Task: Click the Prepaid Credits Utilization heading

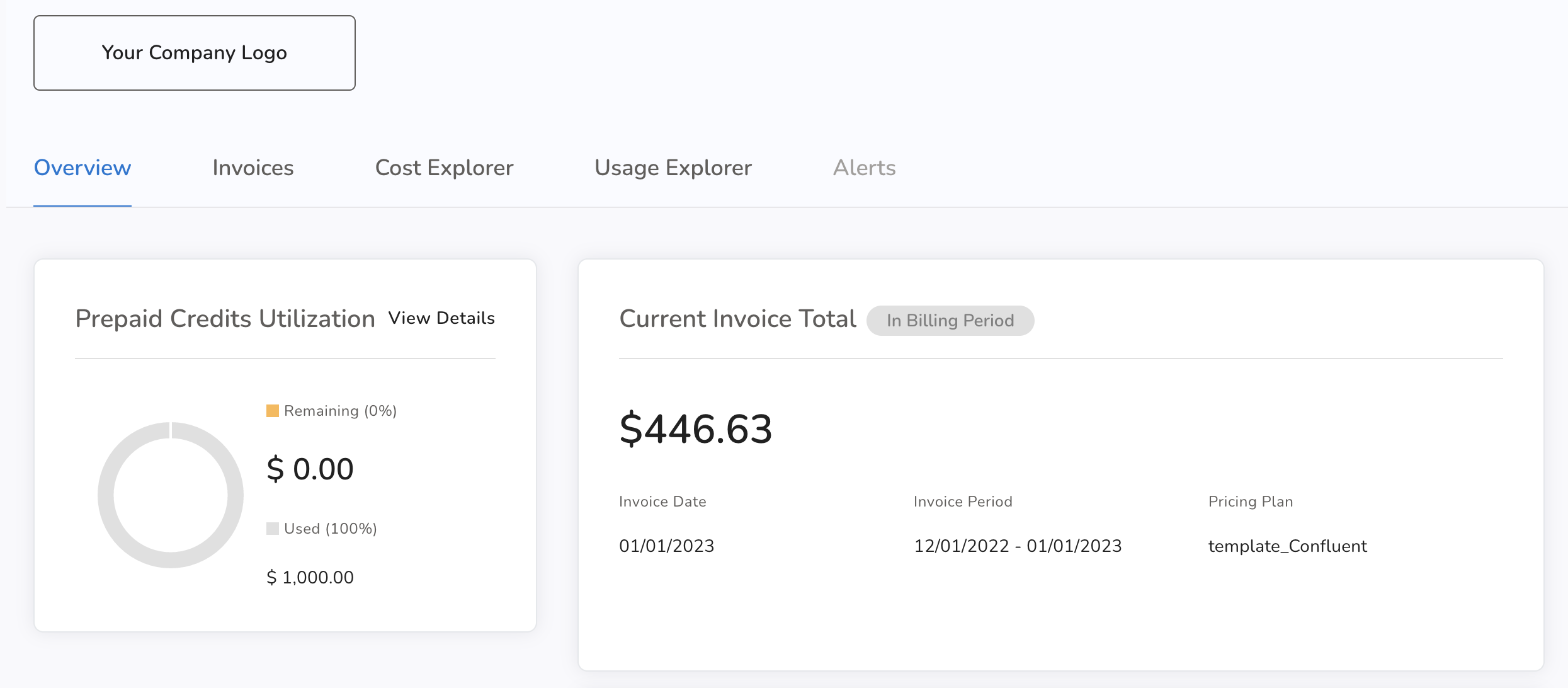Action: [225, 319]
